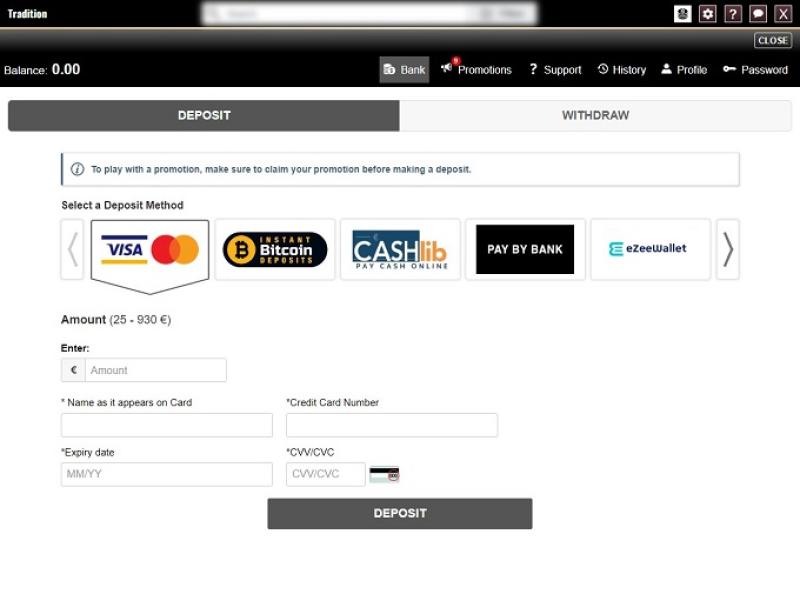Focus the CVV/CVC field
Image resolution: width=800 pixels, height=601 pixels.
(326, 474)
